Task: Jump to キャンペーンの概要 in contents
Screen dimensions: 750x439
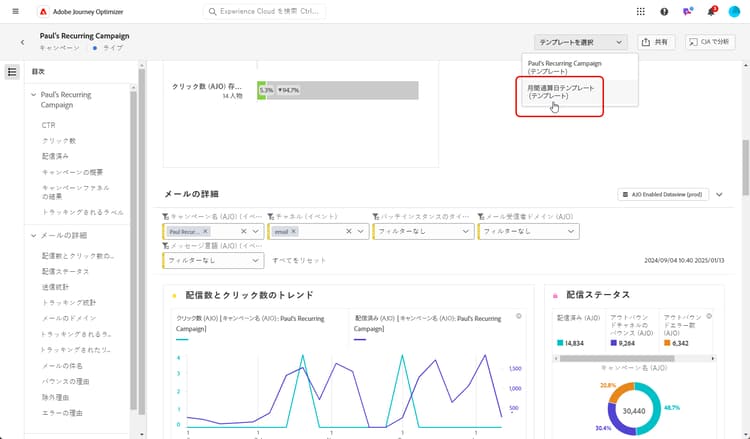Action: 72,172
